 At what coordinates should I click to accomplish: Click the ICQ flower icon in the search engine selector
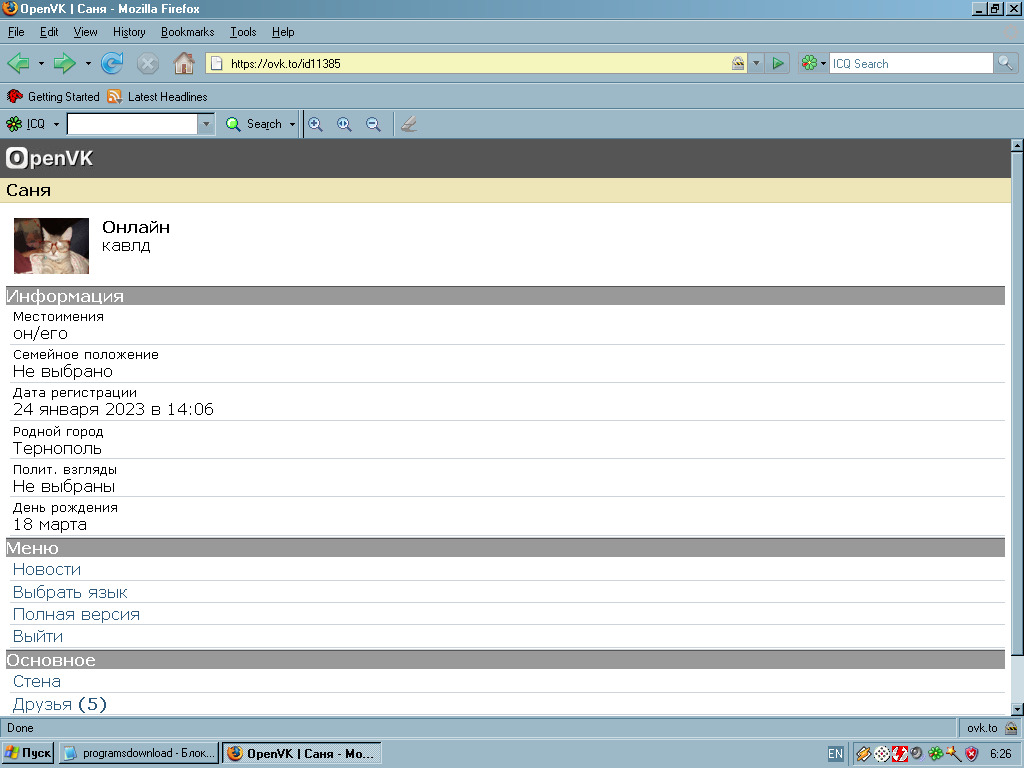coord(809,63)
